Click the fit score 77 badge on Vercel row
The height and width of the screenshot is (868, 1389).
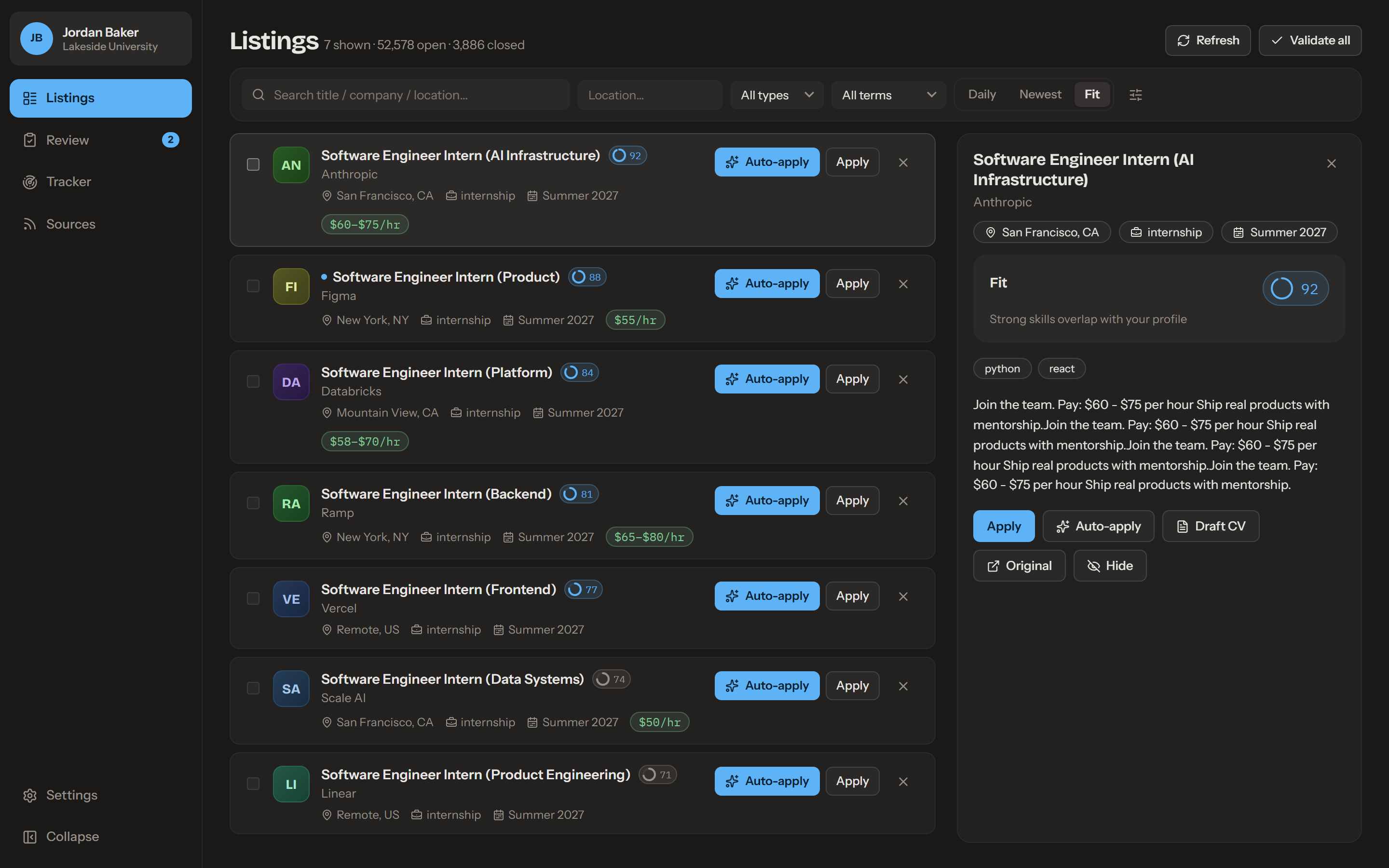click(x=584, y=590)
